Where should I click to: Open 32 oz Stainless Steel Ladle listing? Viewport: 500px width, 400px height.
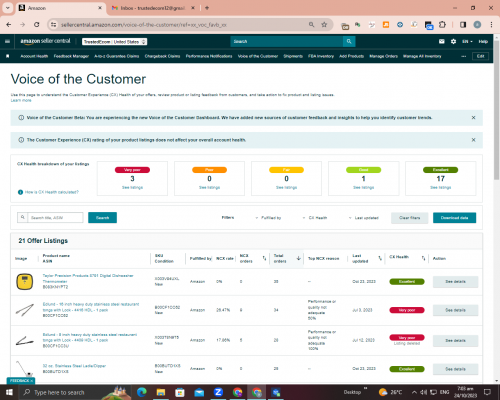tap(74, 366)
